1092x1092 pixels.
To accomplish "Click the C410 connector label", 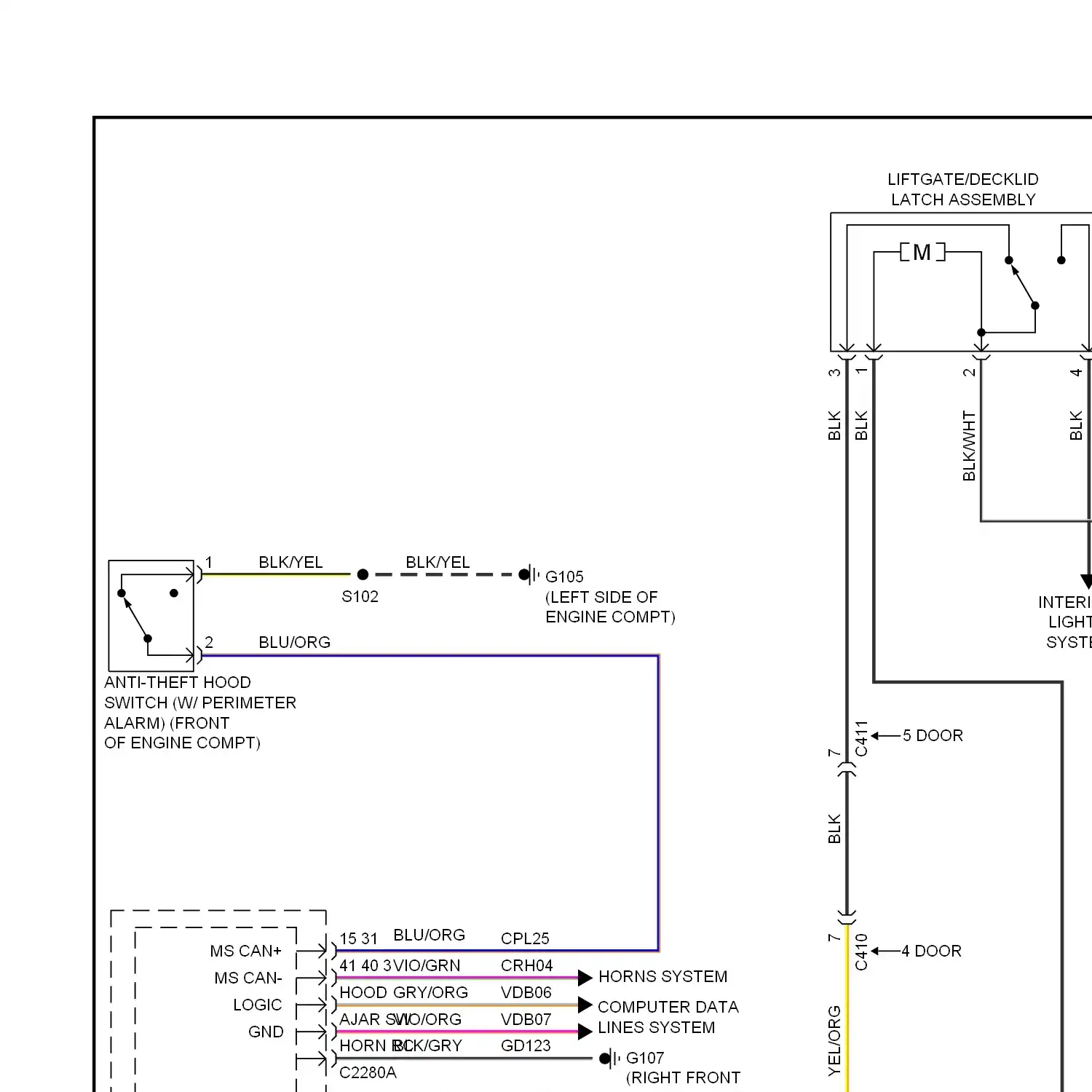I will (861, 952).
